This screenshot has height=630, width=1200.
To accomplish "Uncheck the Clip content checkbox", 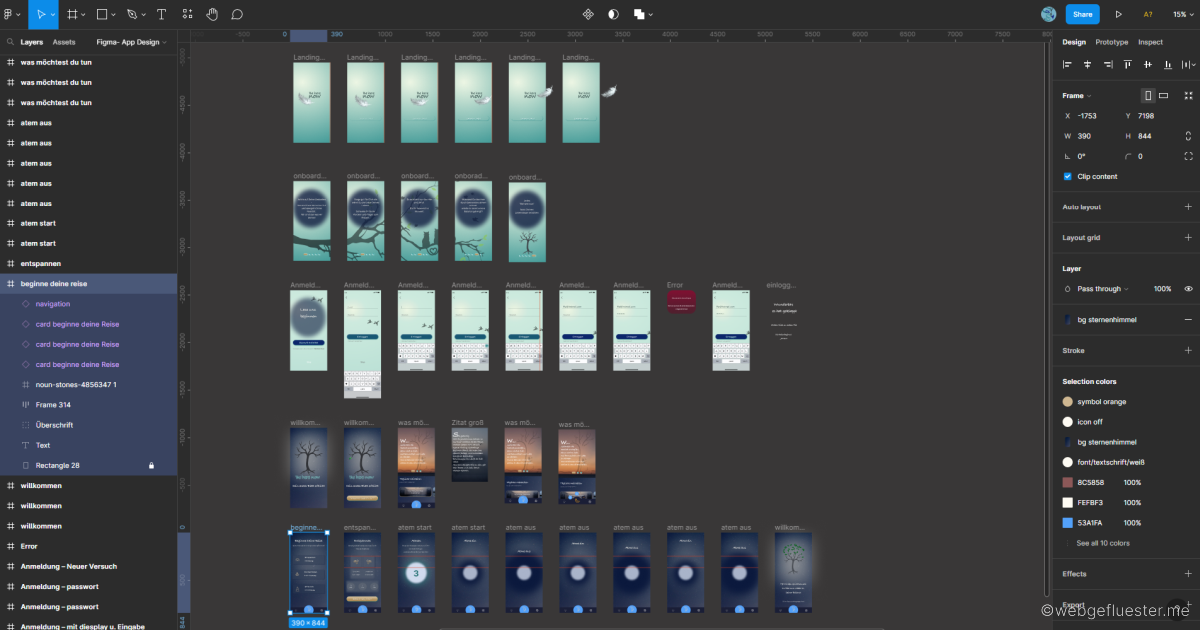I will point(1068,177).
